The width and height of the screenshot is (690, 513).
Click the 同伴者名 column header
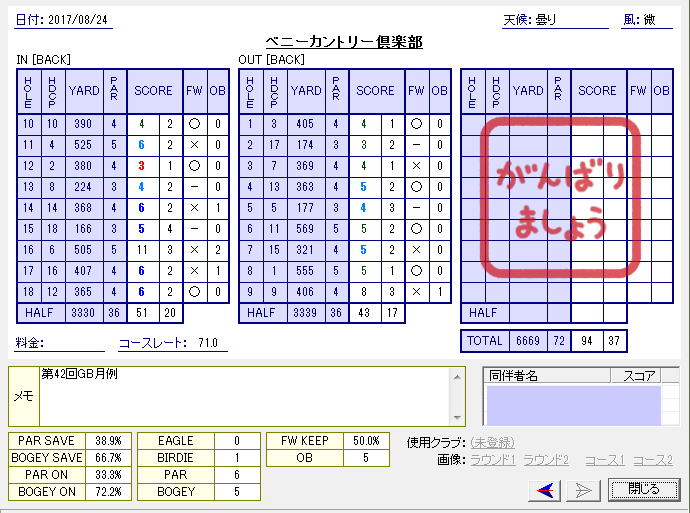coord(547,376)
